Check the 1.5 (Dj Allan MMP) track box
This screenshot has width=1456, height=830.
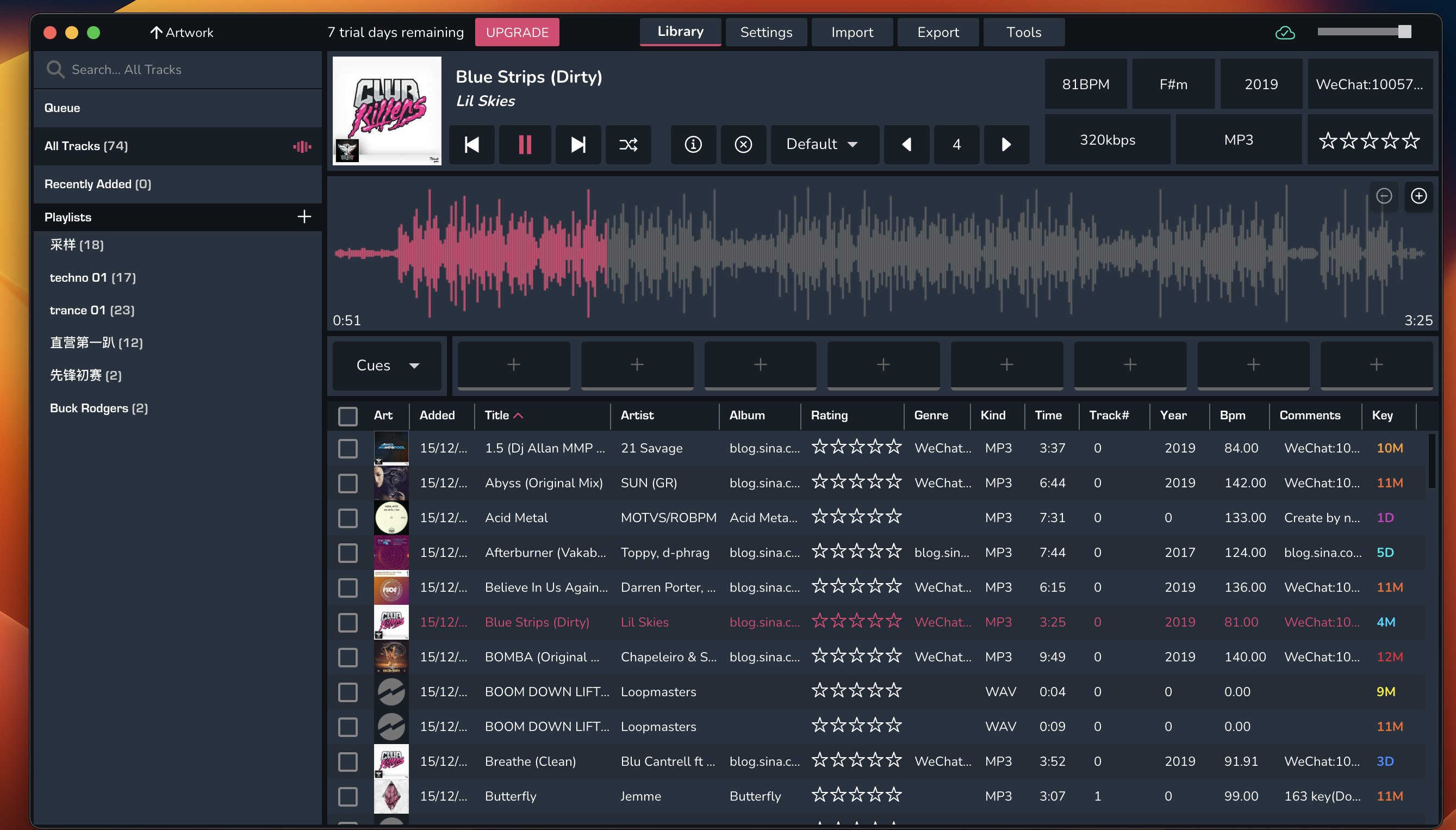point(347,448)
